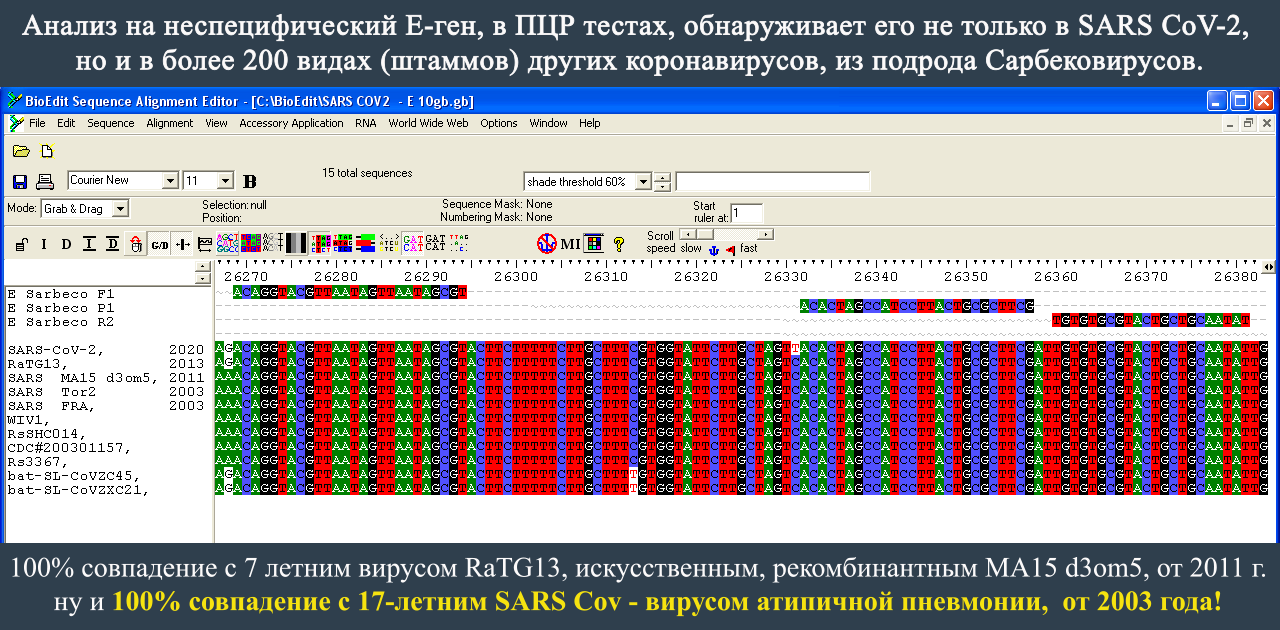Screen dimensions: 1280x630
Task: Click the MI identity matrix icon
Action: [570, 243]
